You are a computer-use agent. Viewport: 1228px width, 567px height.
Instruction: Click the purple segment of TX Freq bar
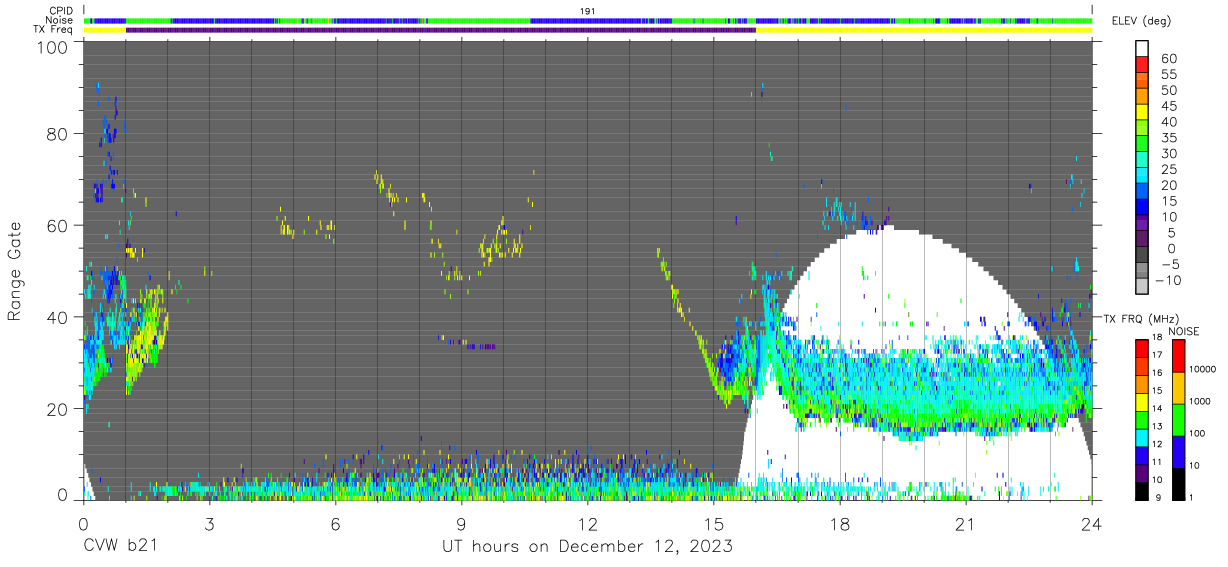pyautogui.click(x=440, y=30)
